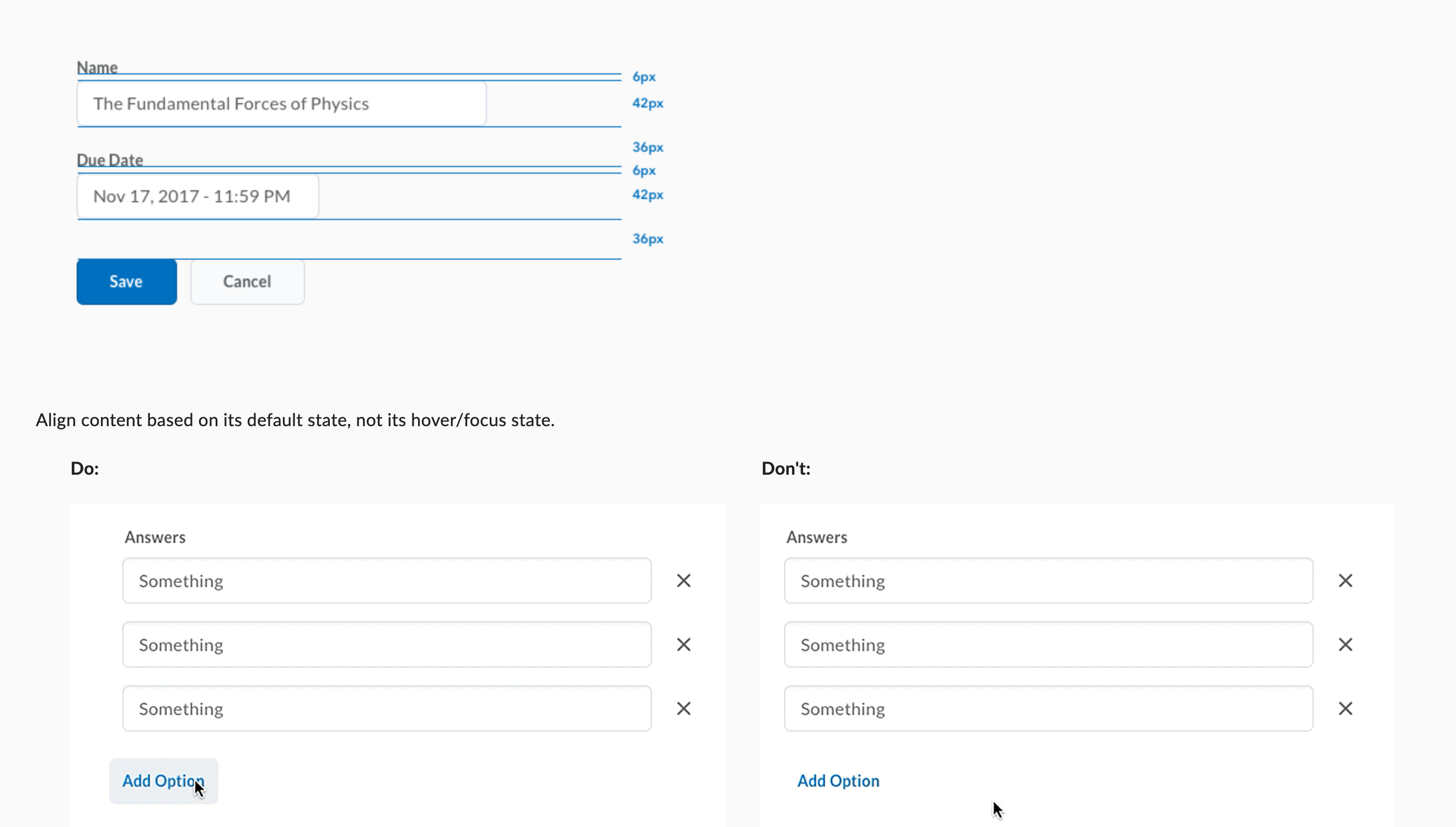
Task: Click the Do: heading
Action: (84, 469)
